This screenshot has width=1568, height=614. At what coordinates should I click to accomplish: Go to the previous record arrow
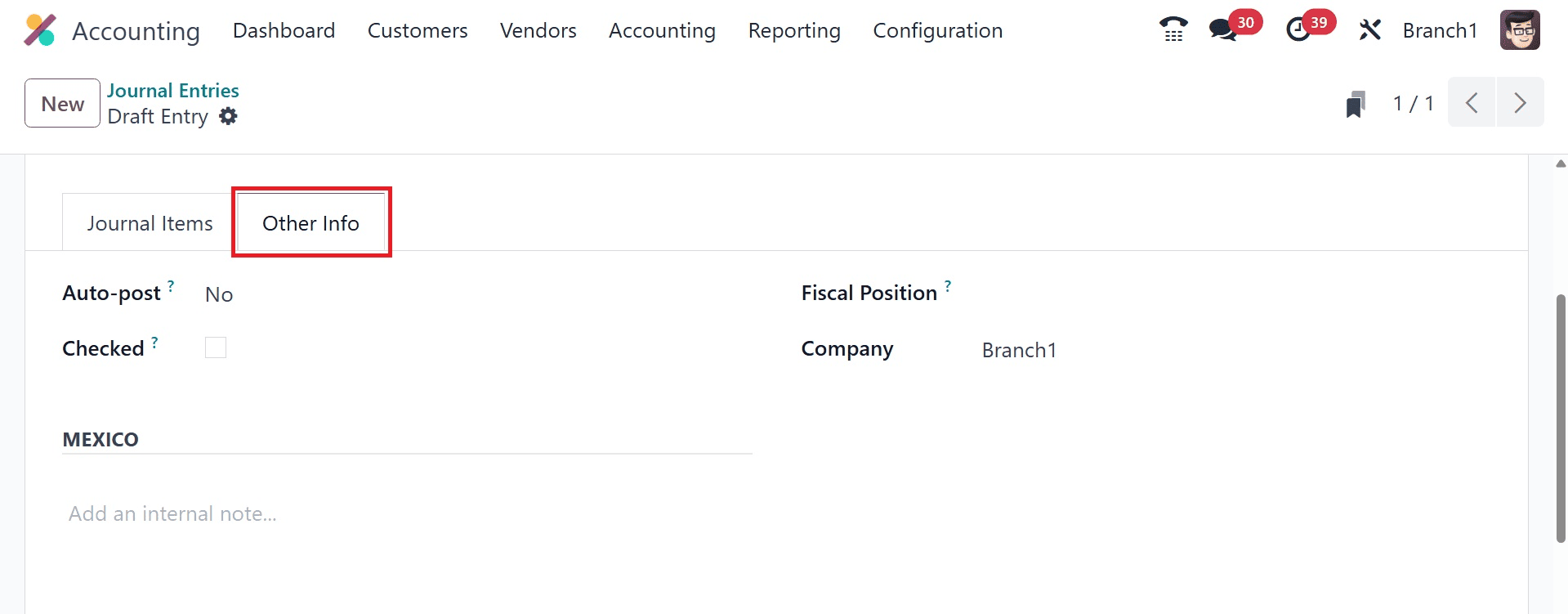click(x=1472, y=102)
